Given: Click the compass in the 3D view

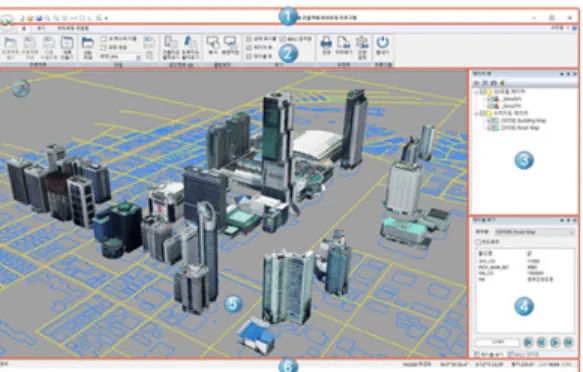Looking at the screenshot, I should (20, 89).
